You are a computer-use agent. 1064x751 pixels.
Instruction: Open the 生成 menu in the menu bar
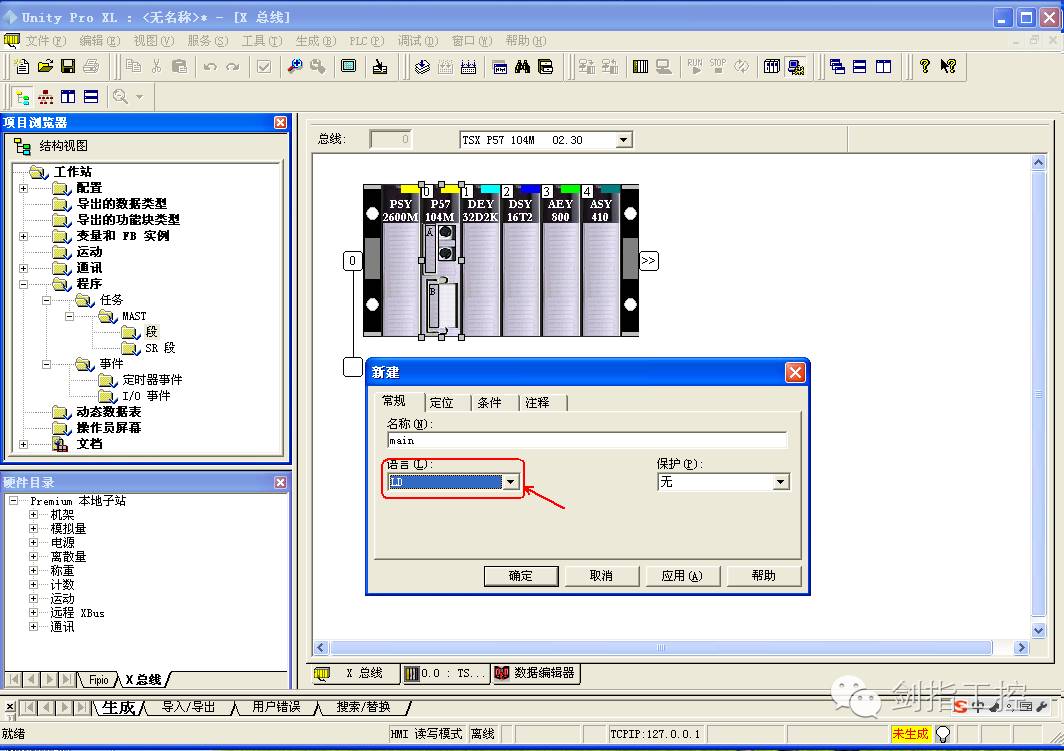[316, 41]
